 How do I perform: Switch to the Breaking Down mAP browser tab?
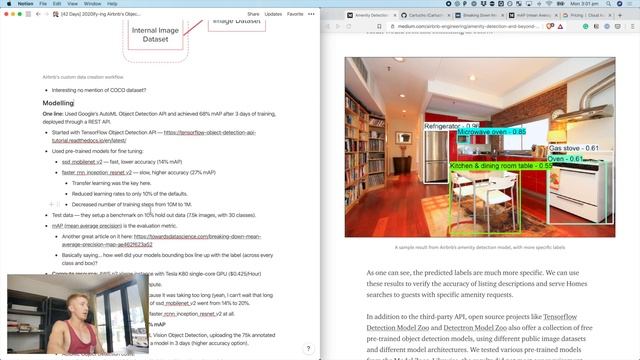(479, 15)
